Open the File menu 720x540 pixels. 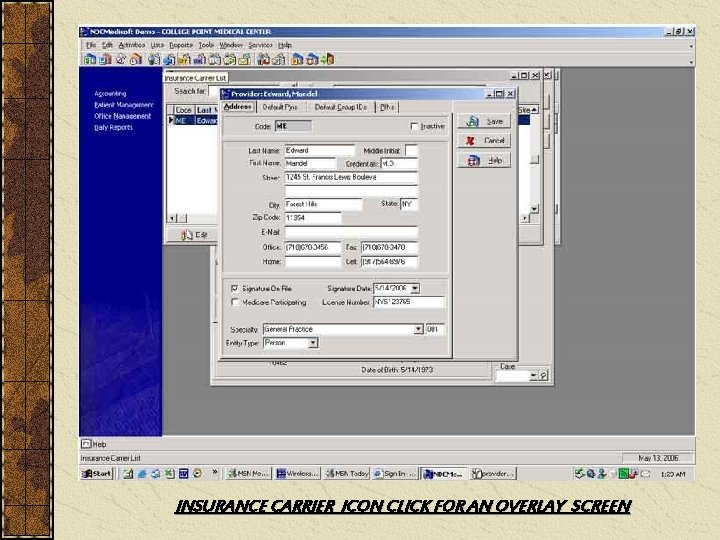point(91,45)
